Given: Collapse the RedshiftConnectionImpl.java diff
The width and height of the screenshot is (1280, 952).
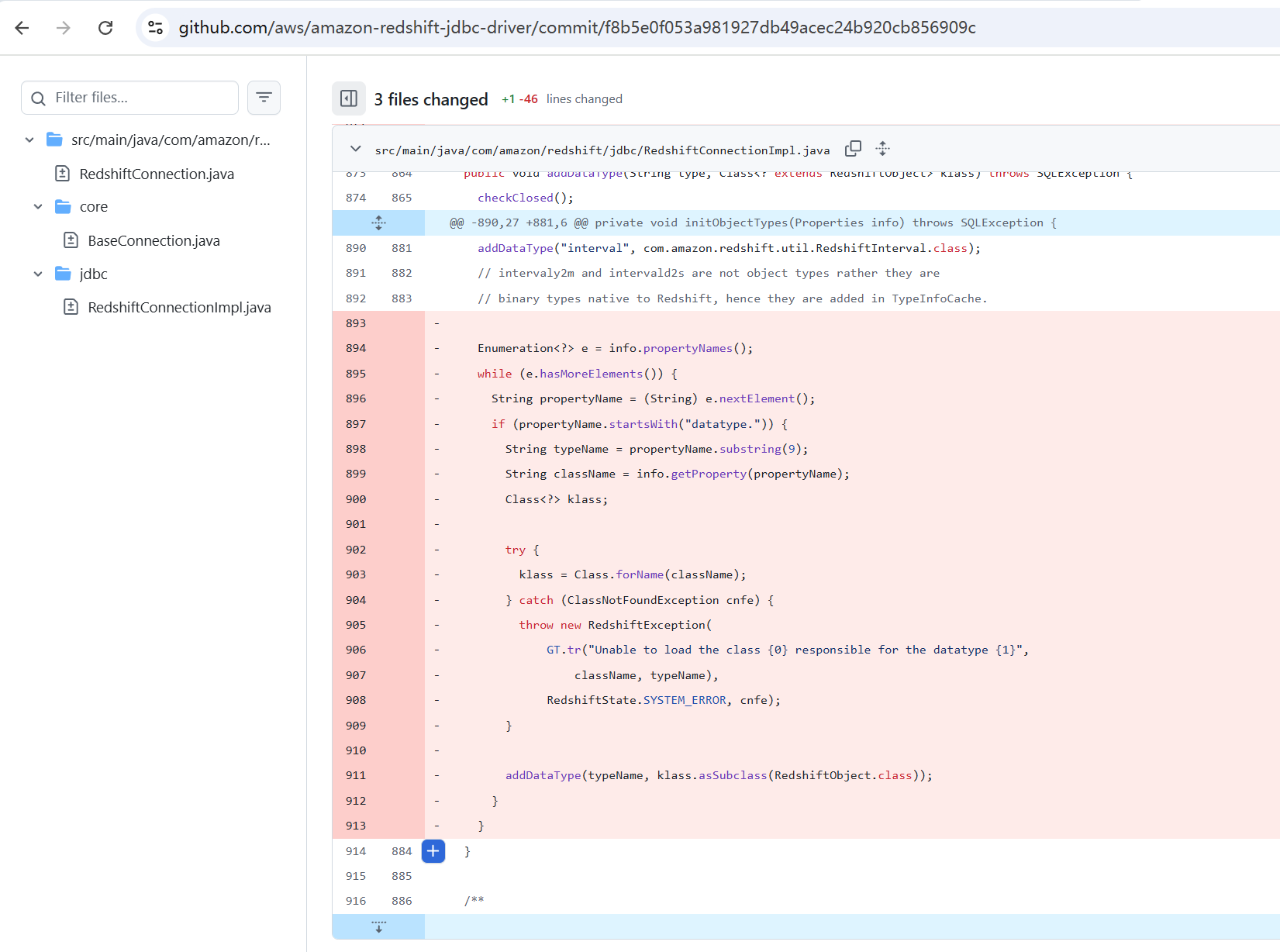Looking at the screenshot, I should pos(356,149).
